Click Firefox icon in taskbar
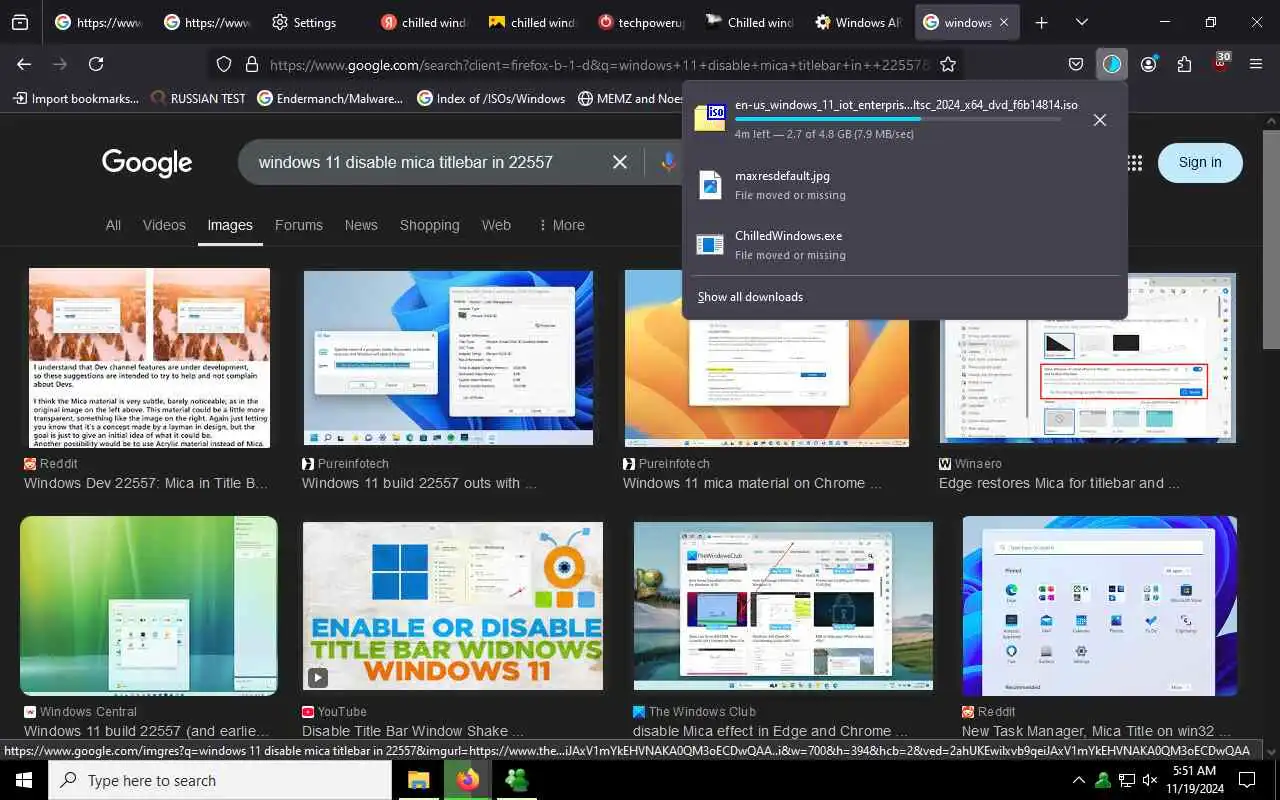 [467, 780]
